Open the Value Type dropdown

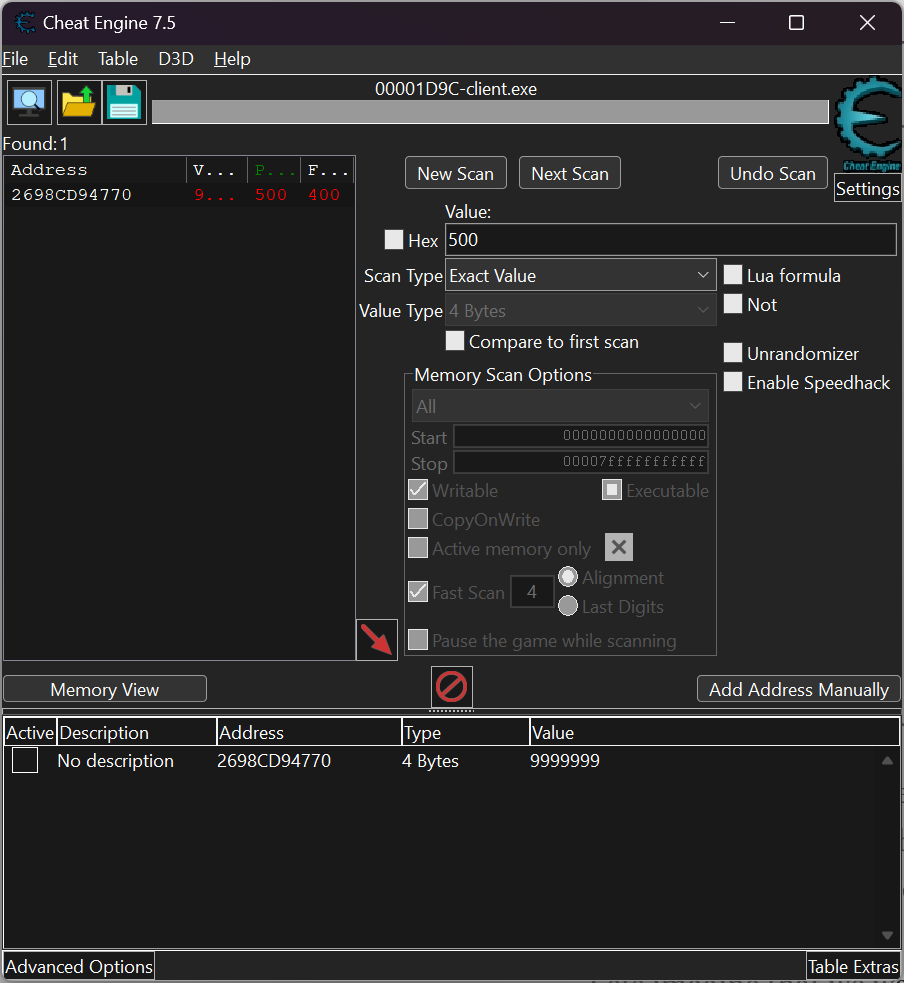(581, 310)
